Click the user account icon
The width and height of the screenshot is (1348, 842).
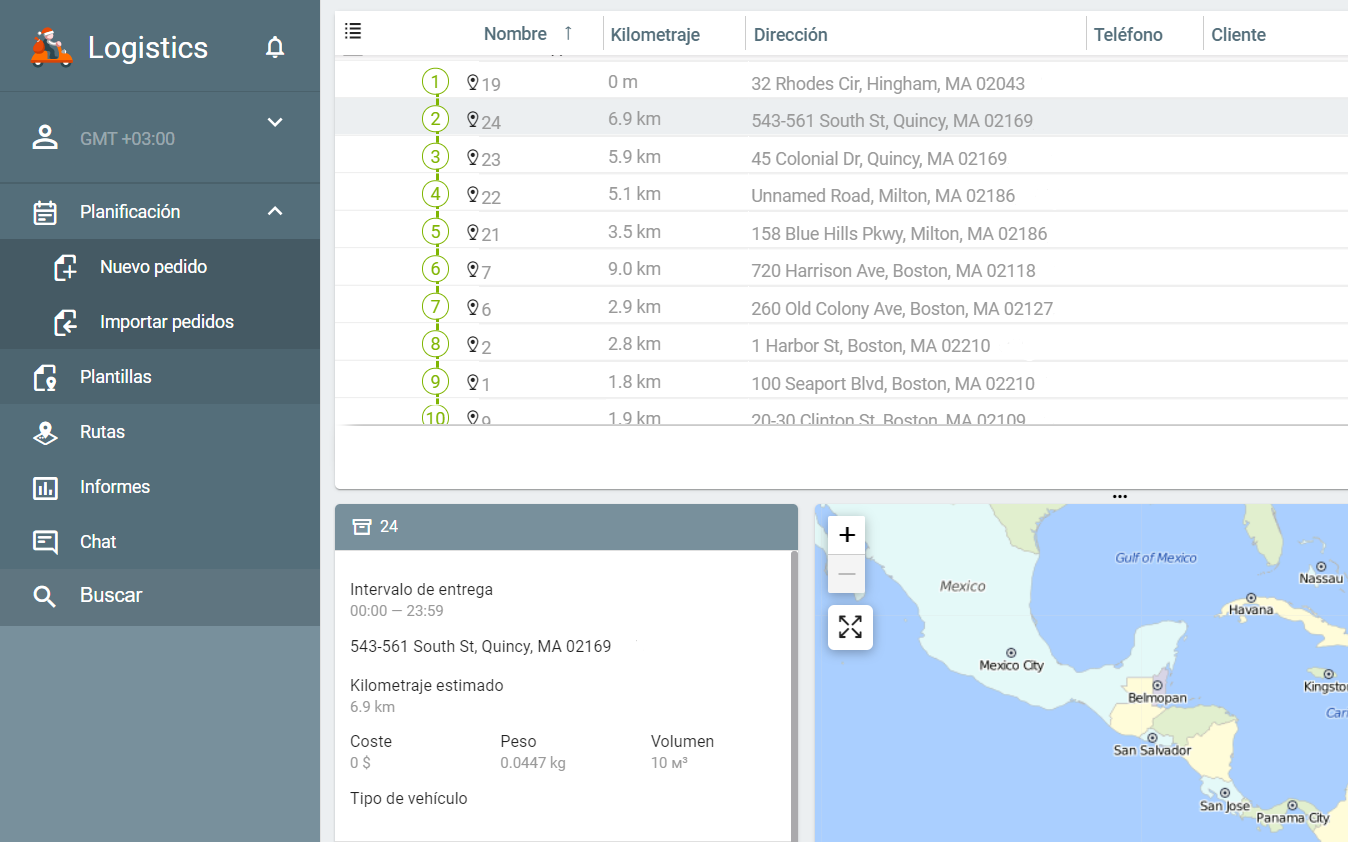(x=45, y=138)
